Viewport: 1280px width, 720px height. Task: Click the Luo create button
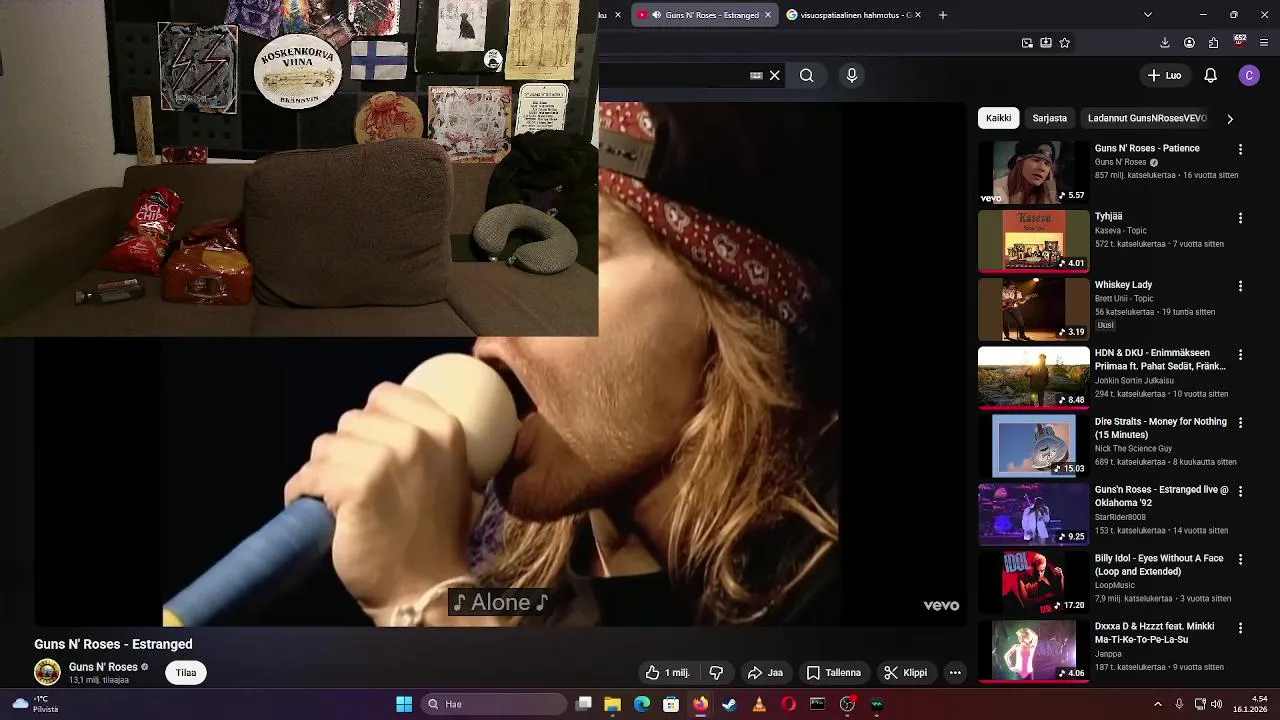click(1164, 75)
